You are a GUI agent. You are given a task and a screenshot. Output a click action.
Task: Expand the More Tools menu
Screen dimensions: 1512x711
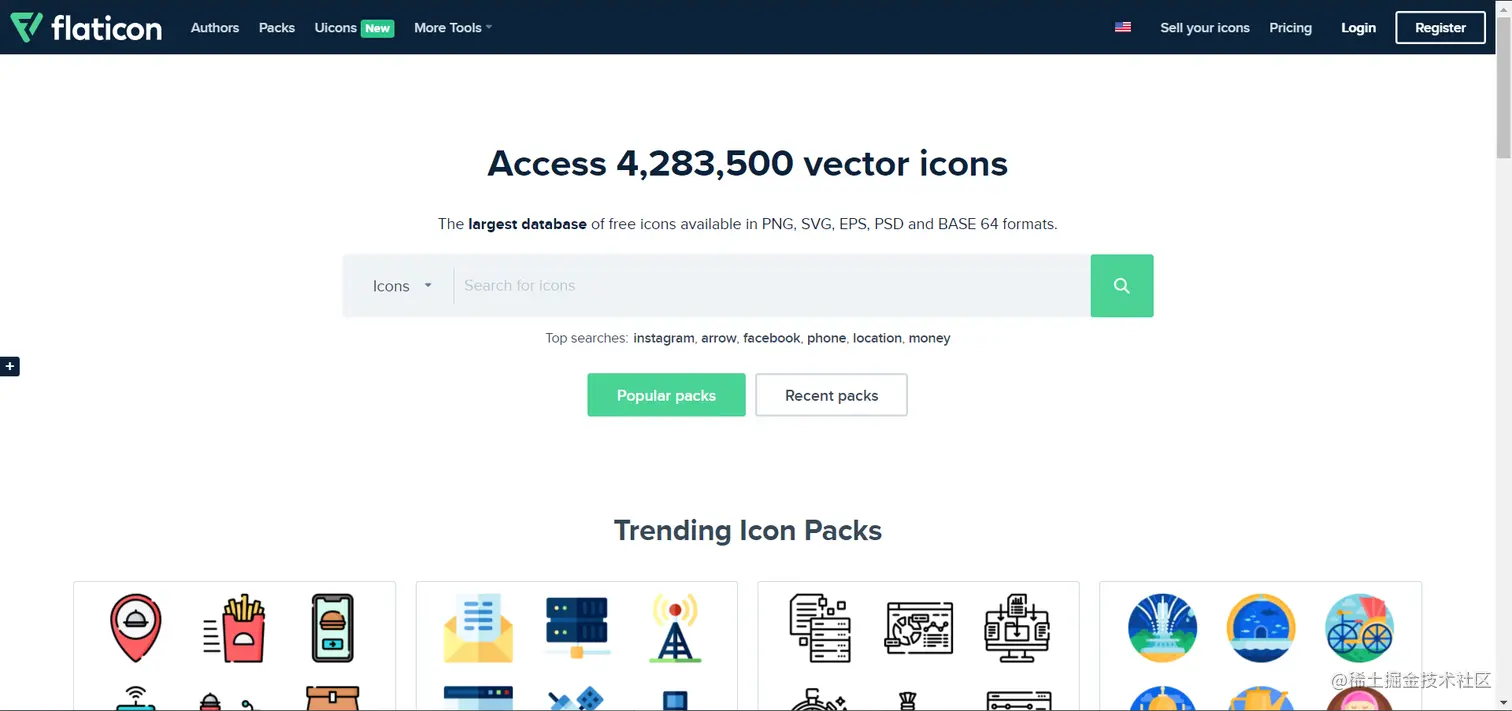tap(453, 28)
